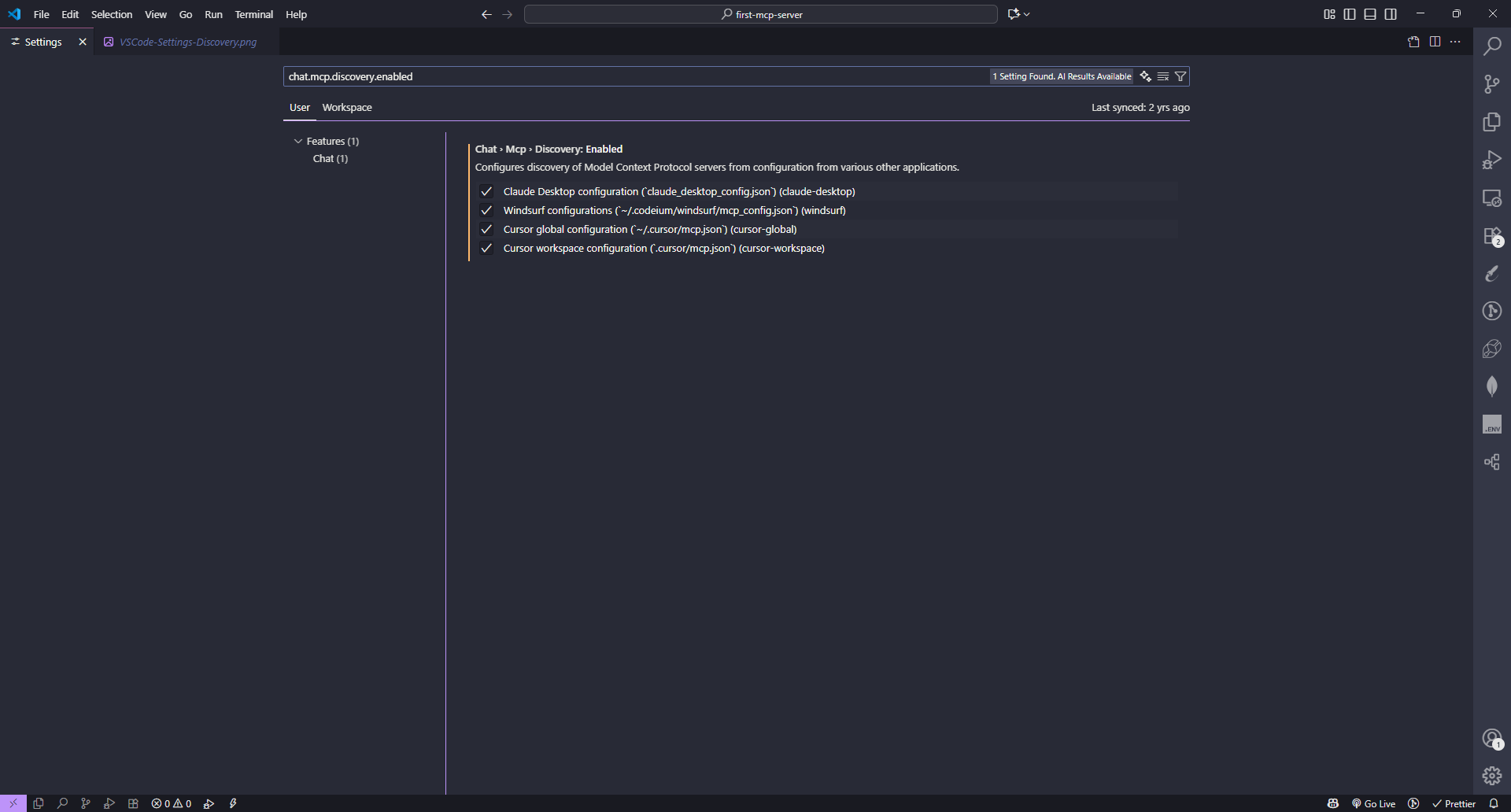Toggle Primary Side Bar visibility
This screenshot has height=812, width=1511.
1350,14
